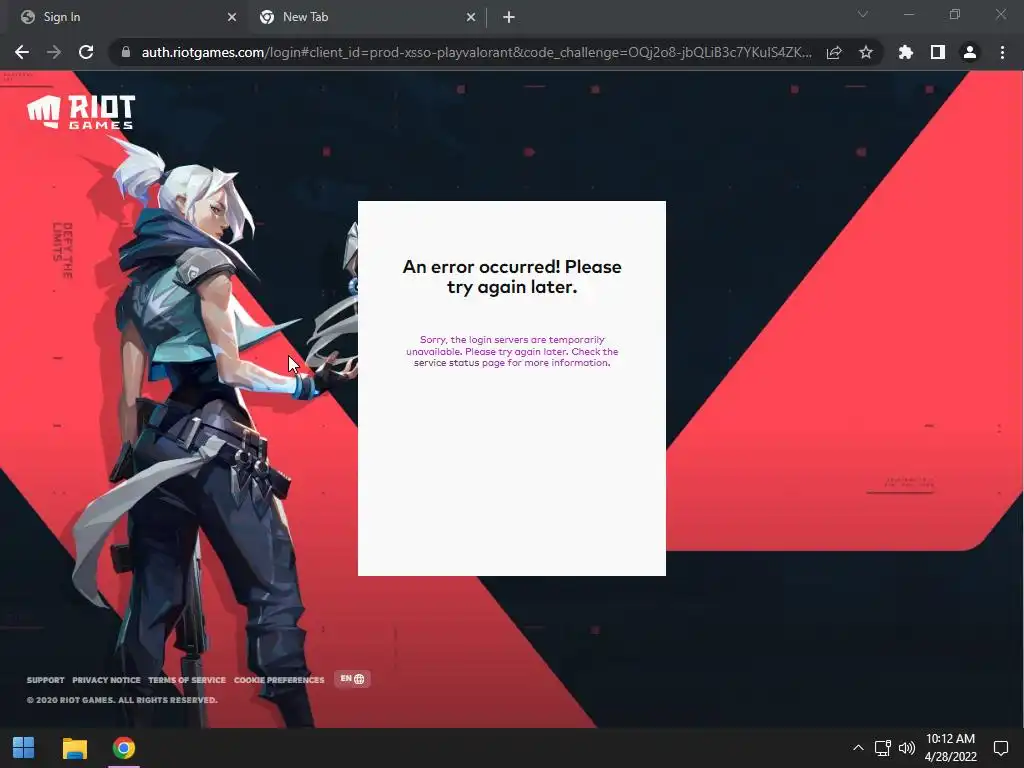Open the Support footer link

pos(45,680)
